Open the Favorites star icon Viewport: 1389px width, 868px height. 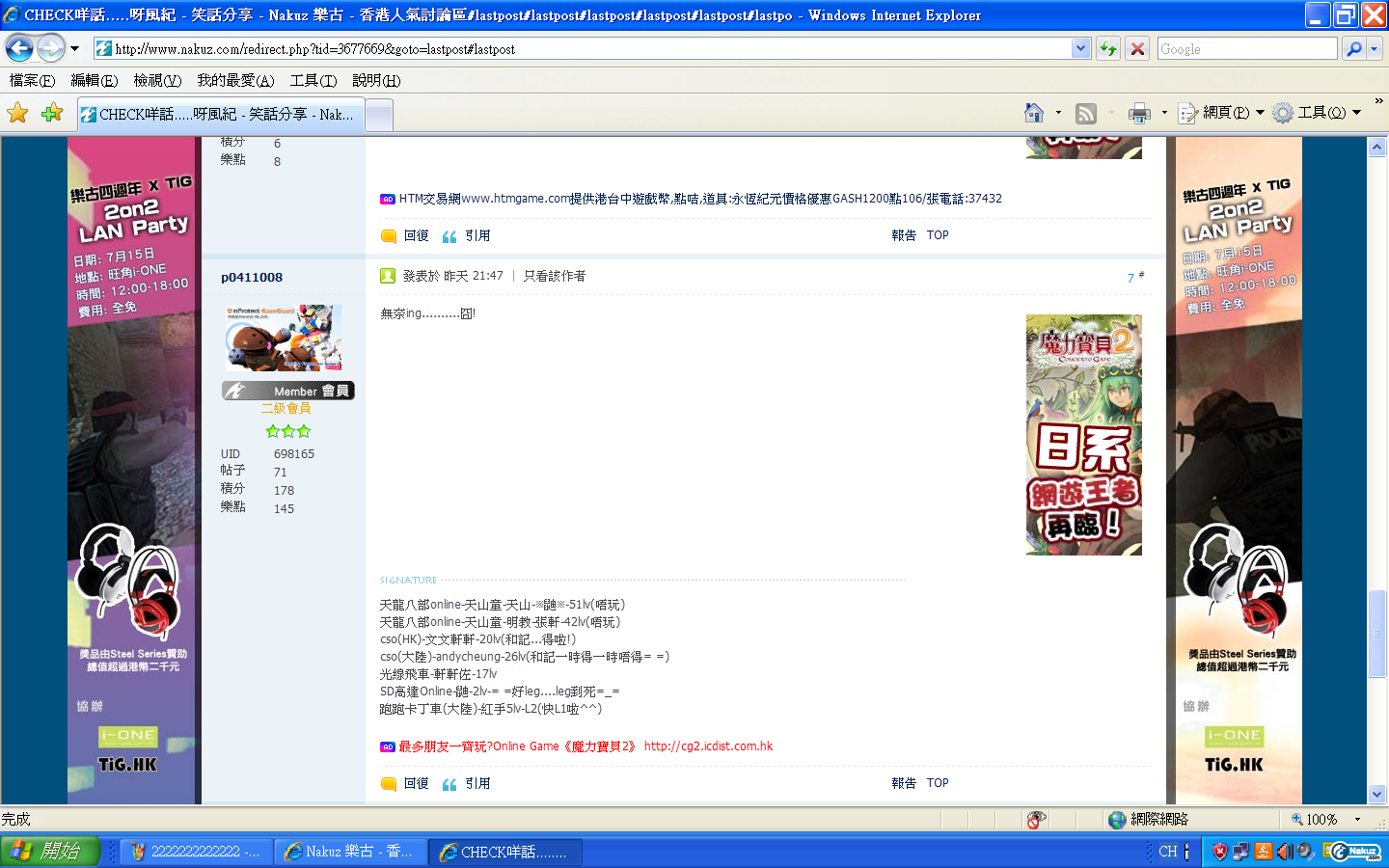17,114
